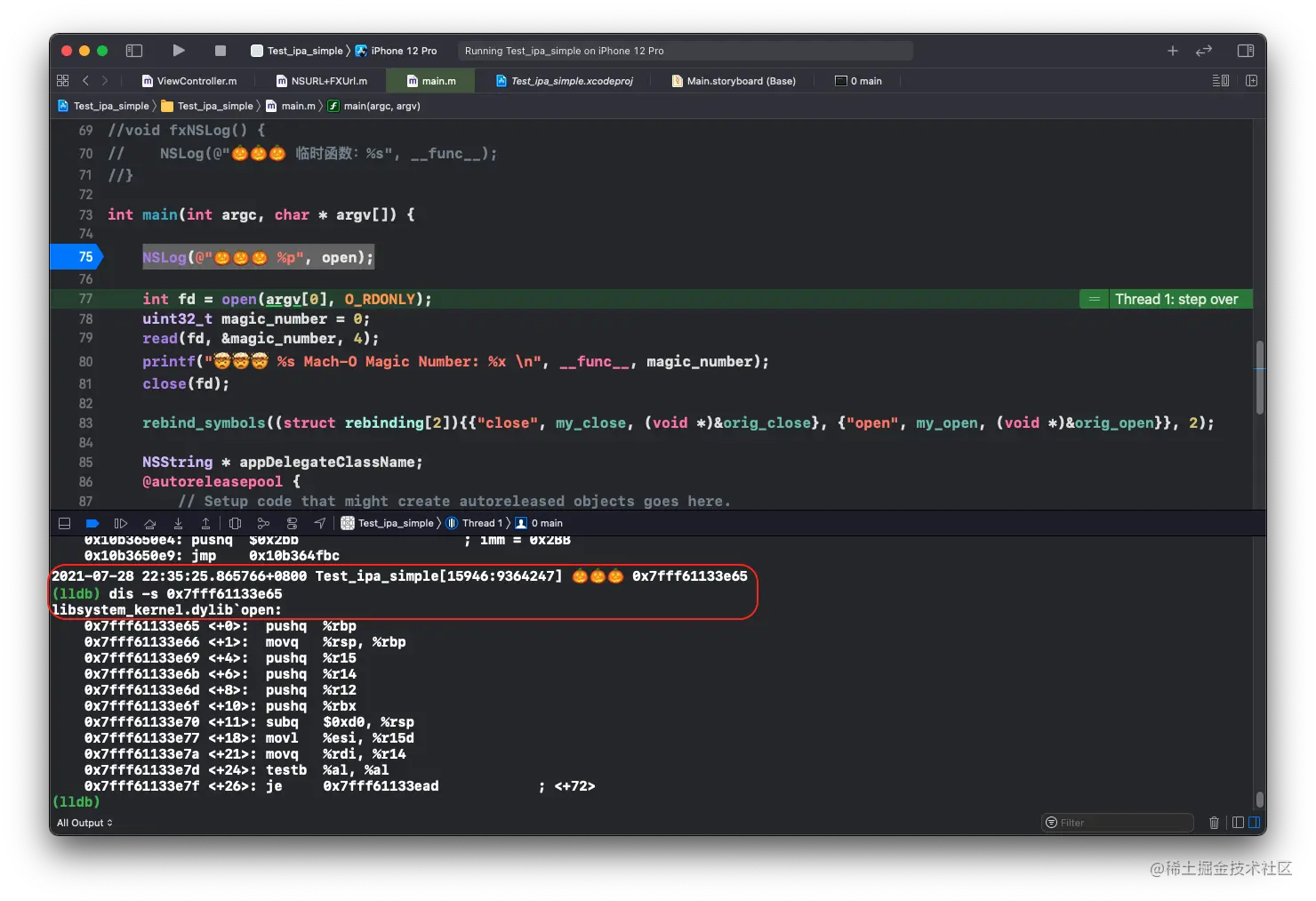Open the Main.storyboard (Base) tab

[x=734, y=81]
